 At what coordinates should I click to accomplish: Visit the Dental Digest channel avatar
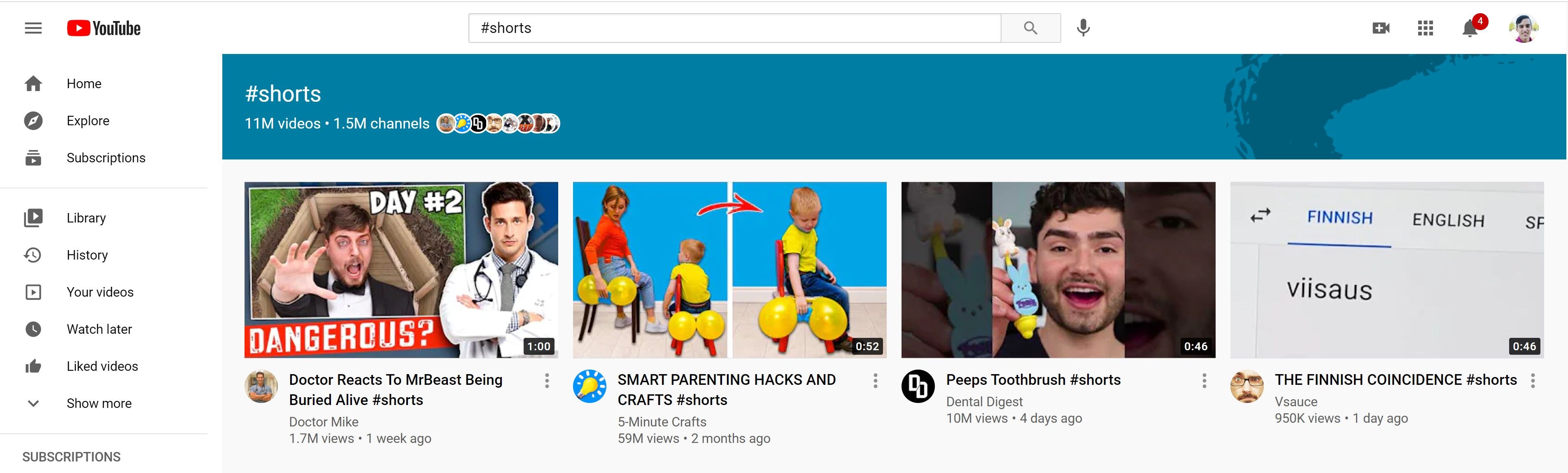click(918, 386)
